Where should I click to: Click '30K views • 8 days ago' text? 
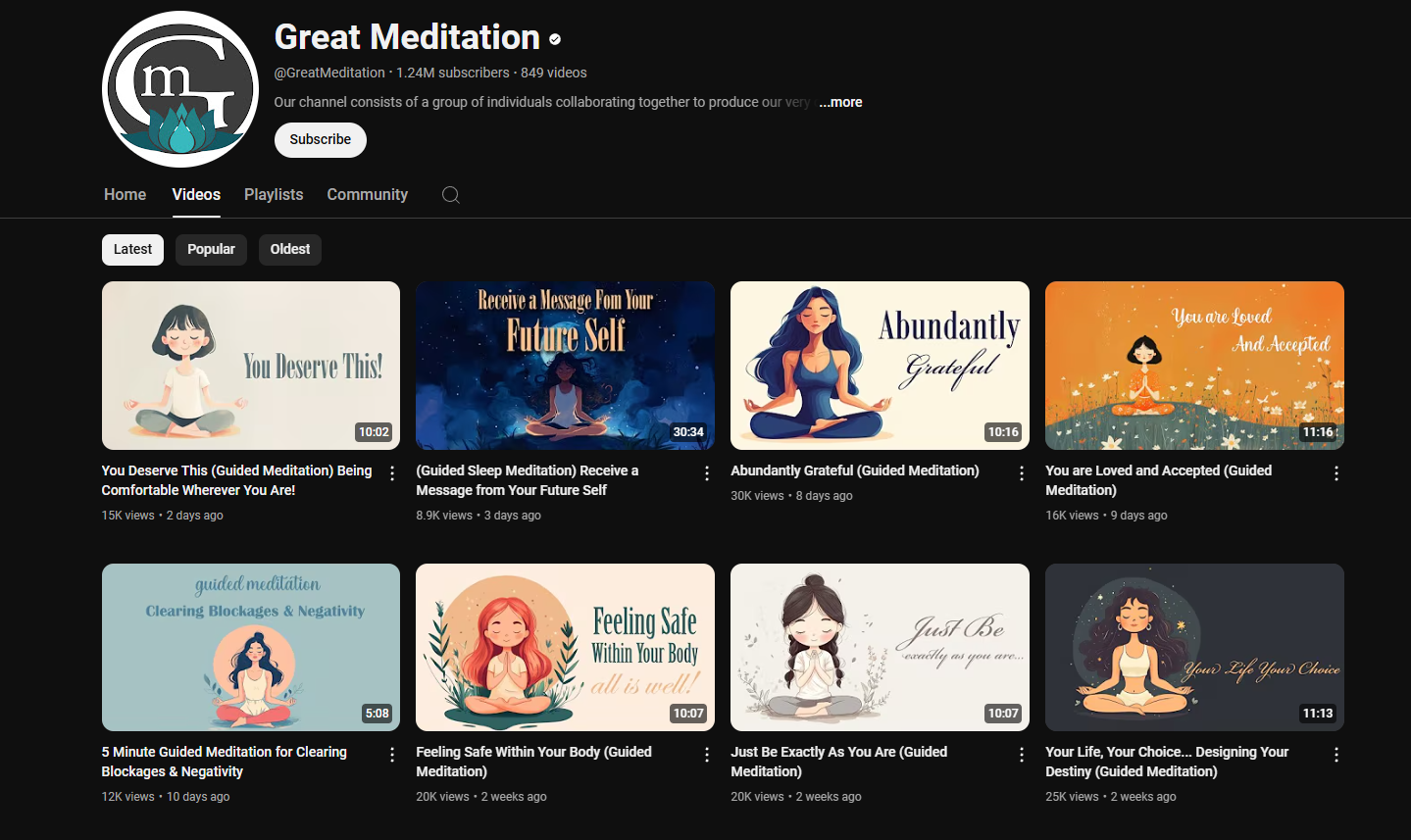click(791, 496)
